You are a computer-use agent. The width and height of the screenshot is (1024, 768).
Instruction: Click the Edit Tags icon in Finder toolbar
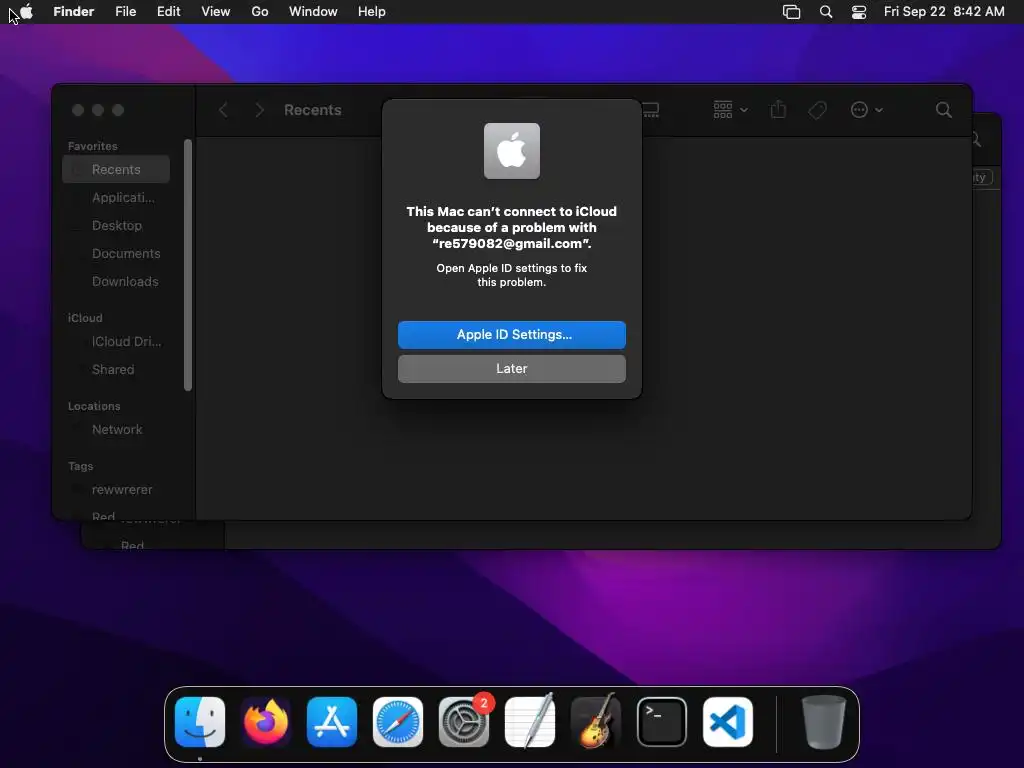coord(817,110)
